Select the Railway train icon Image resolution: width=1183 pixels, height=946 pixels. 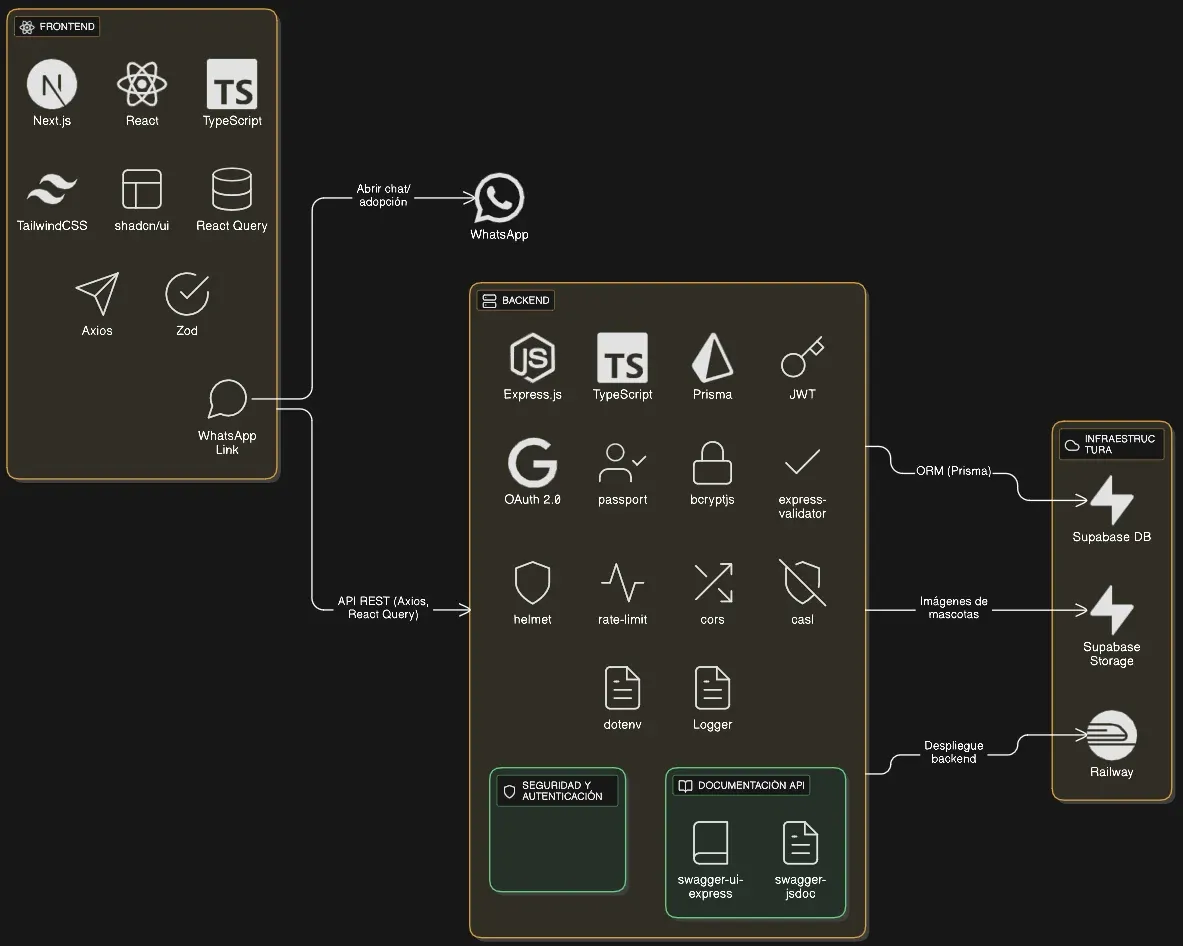(1111, 736)
